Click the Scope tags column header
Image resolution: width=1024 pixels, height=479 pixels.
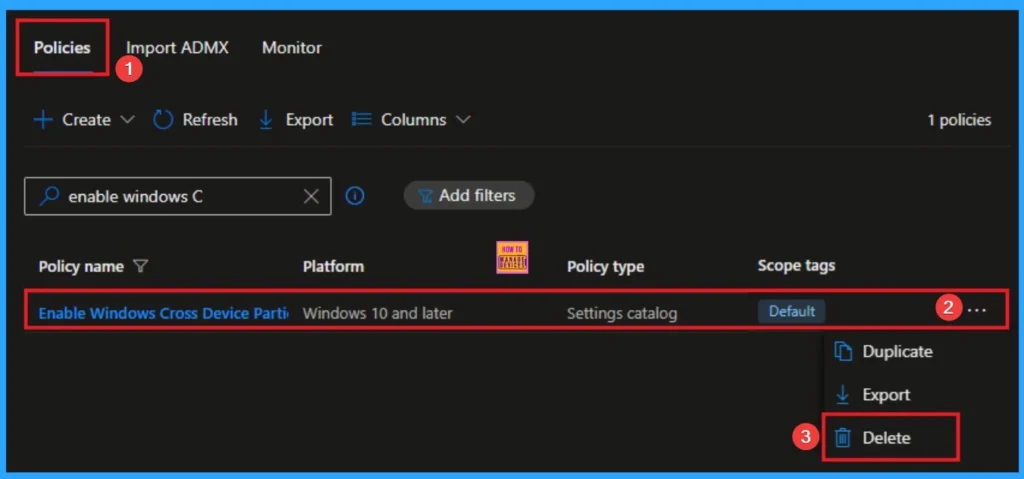point(796,265)
